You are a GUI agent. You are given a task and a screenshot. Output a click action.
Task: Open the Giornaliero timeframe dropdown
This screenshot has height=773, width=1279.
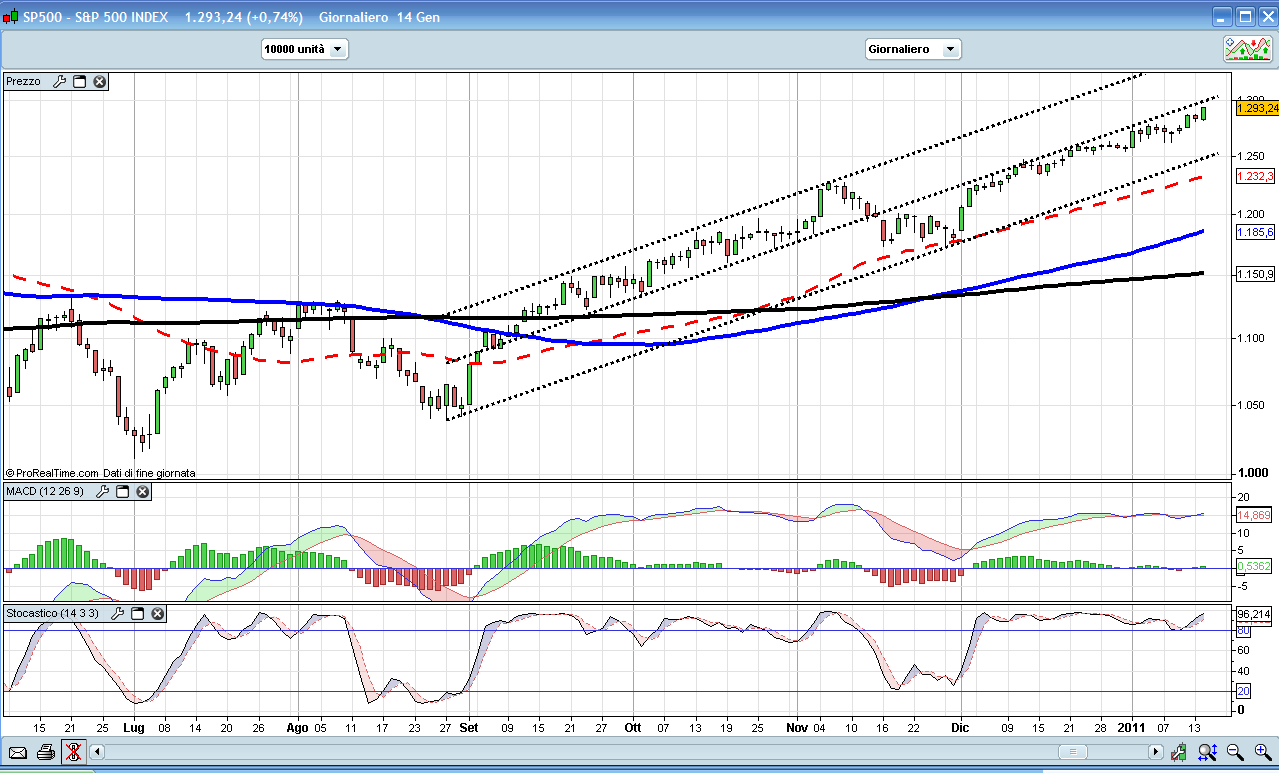(x=911, y=49)
